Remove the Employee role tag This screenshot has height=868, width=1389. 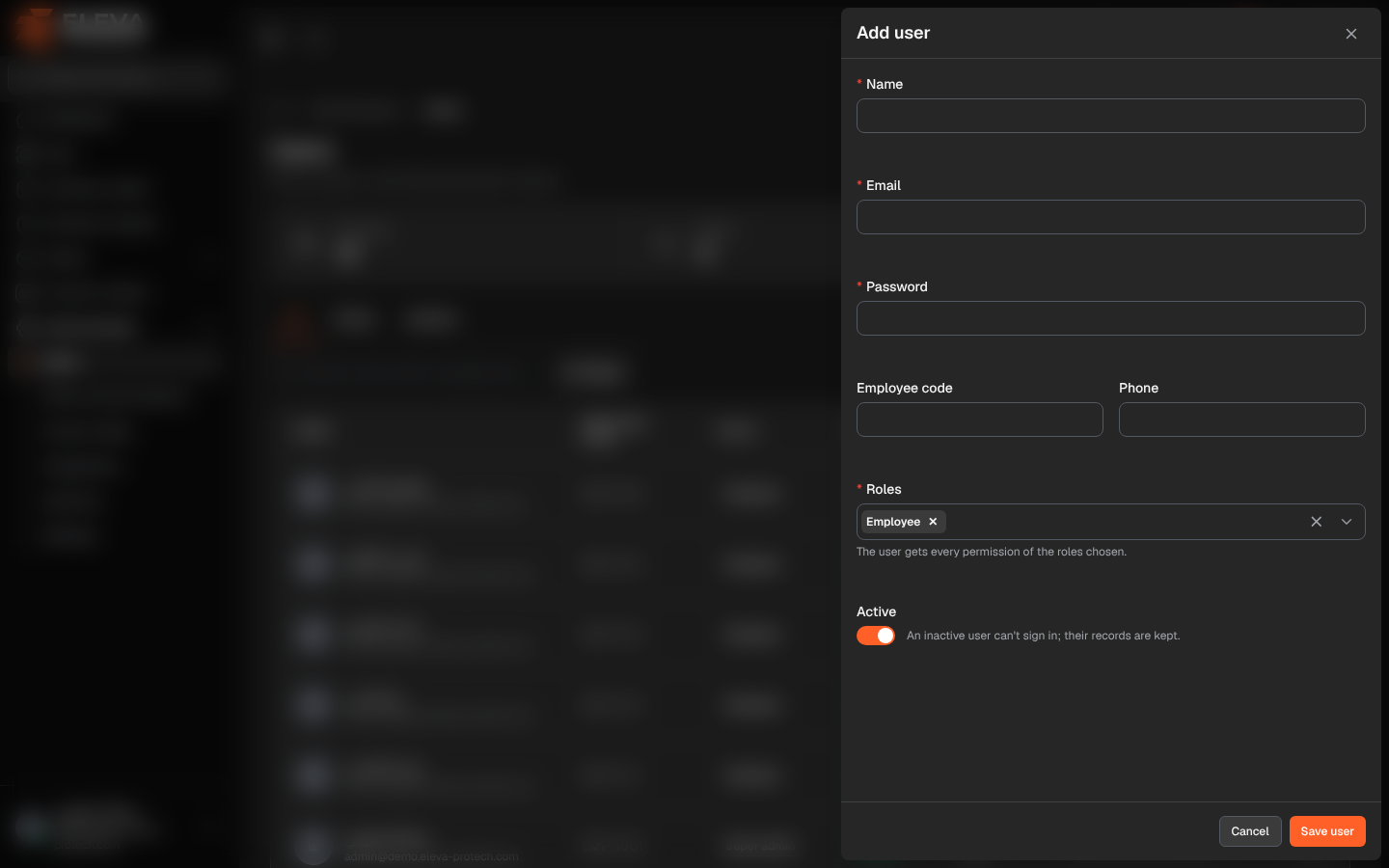coord(933,522)
